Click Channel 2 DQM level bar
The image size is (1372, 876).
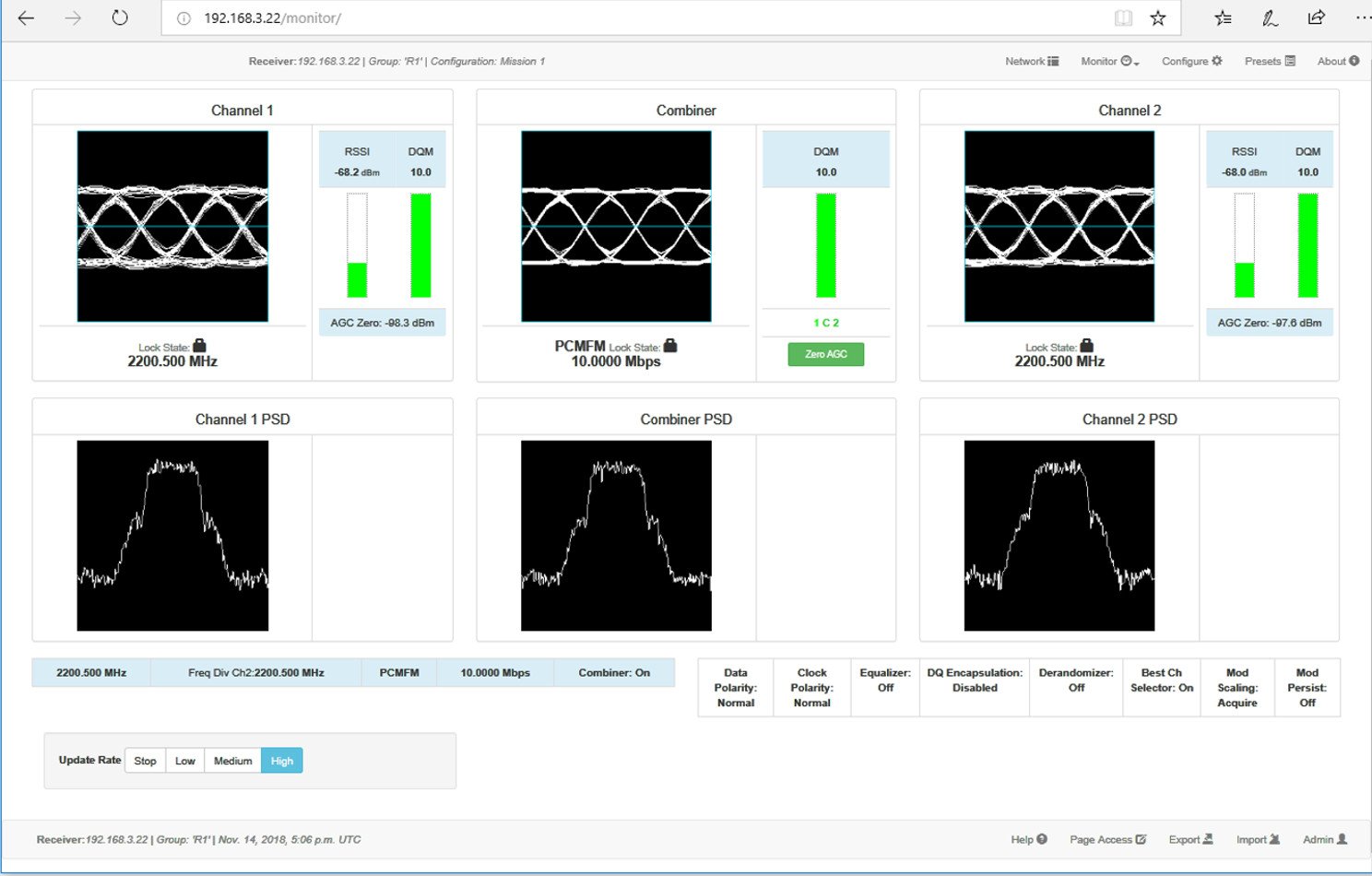tap(1307, 245)
